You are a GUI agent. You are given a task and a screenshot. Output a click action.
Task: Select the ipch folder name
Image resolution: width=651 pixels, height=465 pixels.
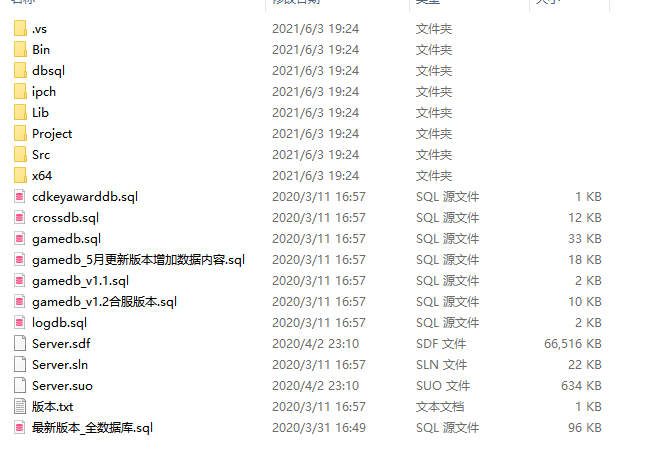pos(44,92)
